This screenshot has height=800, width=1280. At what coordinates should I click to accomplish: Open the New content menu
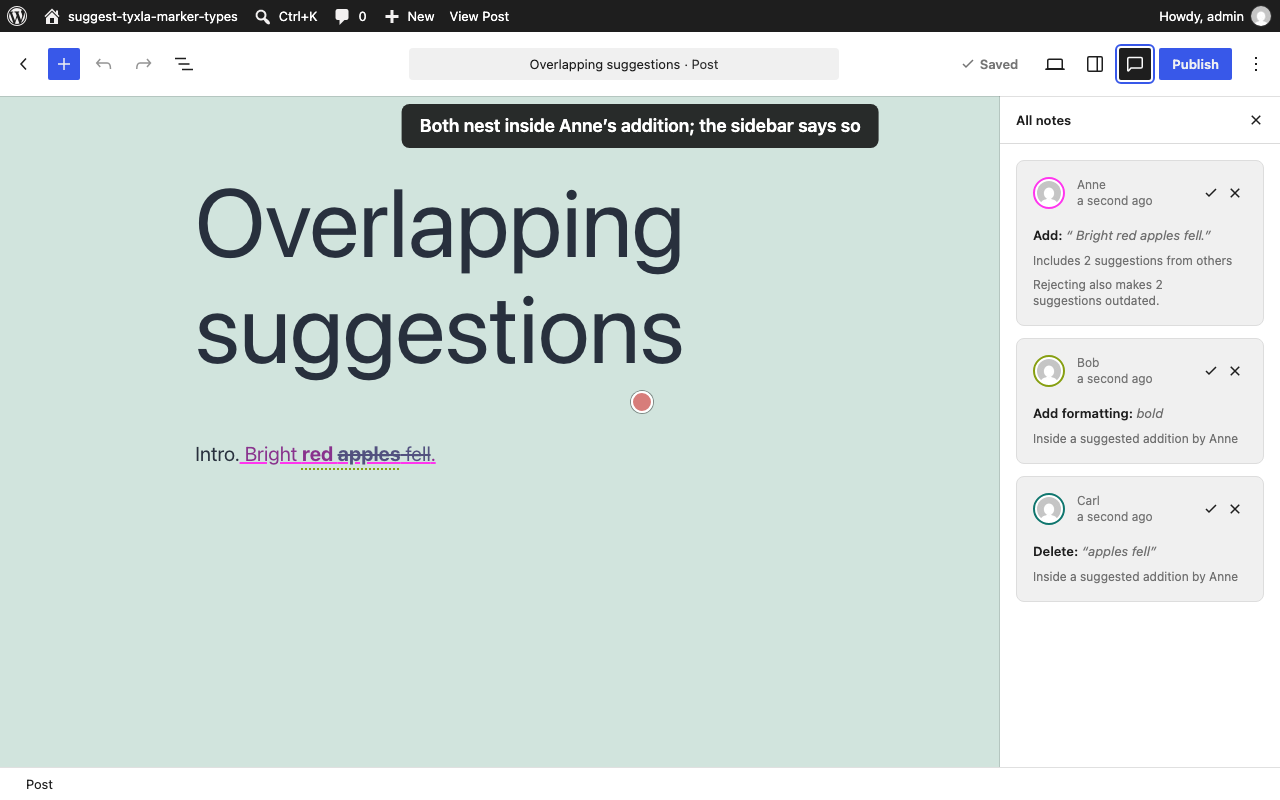pos(409,16)
